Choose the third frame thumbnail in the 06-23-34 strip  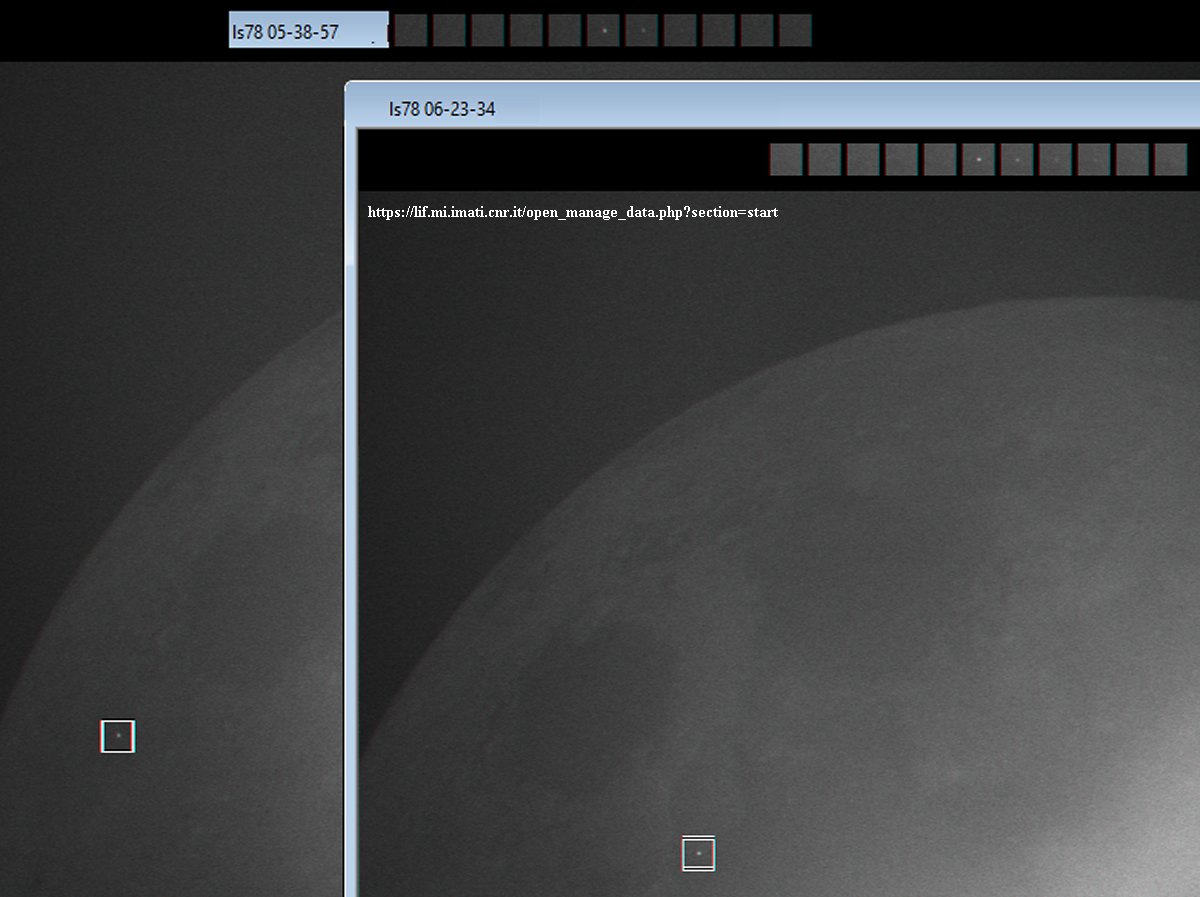(863, 160)
